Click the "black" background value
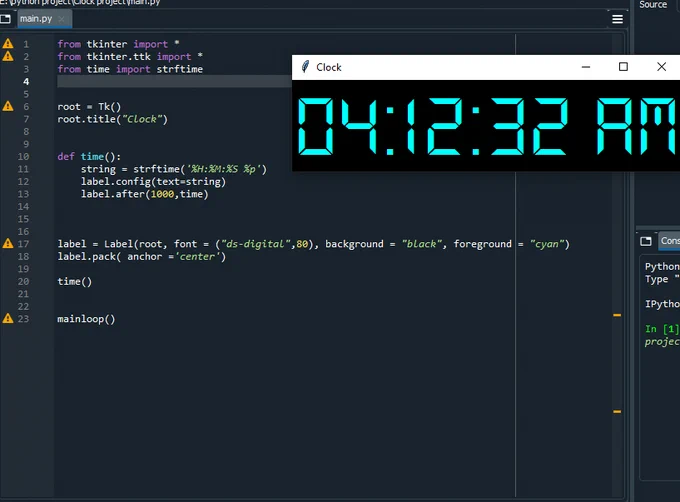Image resolution: width=680 pixels, height=502 pixels. (421, 244)
